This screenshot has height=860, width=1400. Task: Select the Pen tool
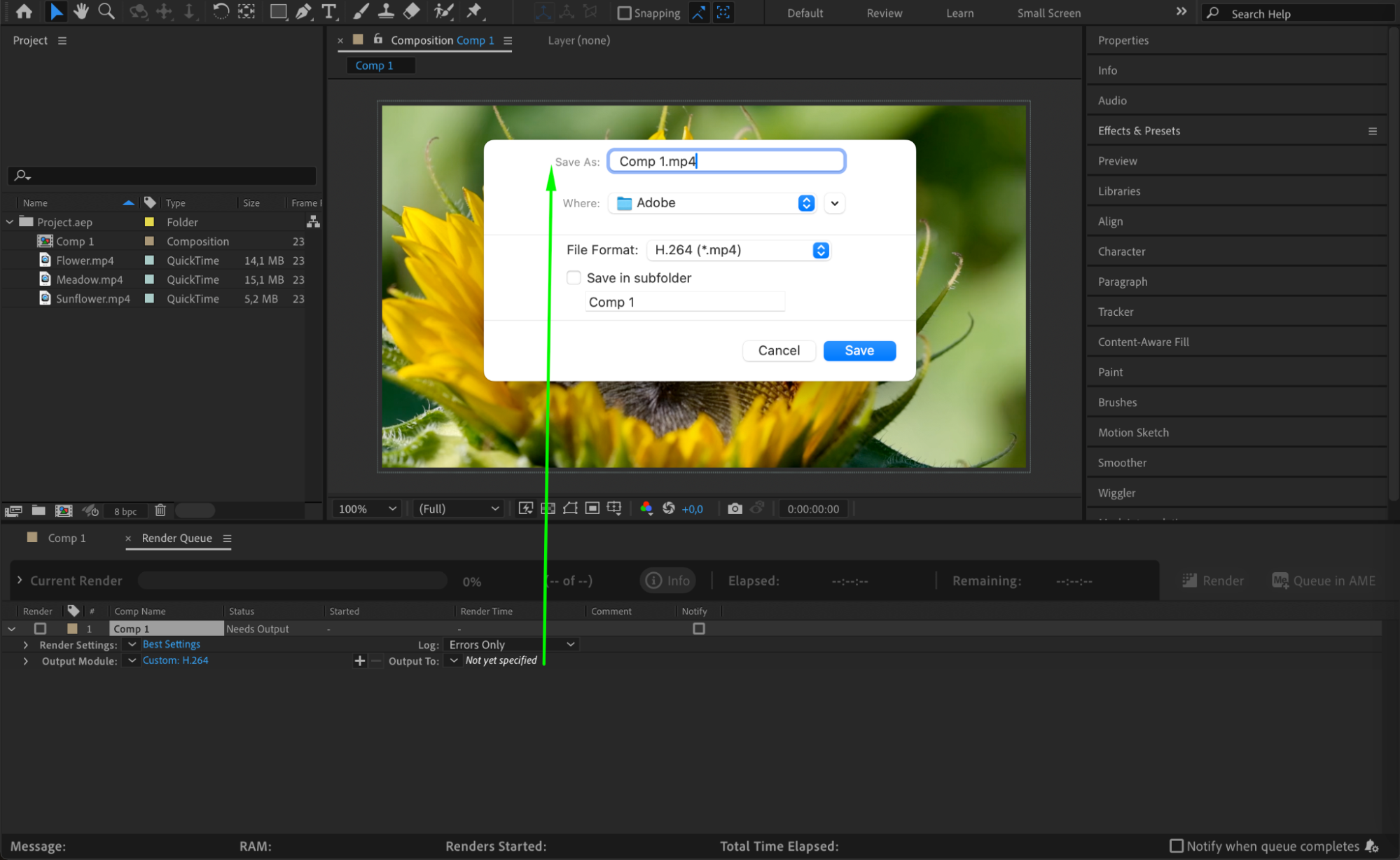(x=303, y=11)
